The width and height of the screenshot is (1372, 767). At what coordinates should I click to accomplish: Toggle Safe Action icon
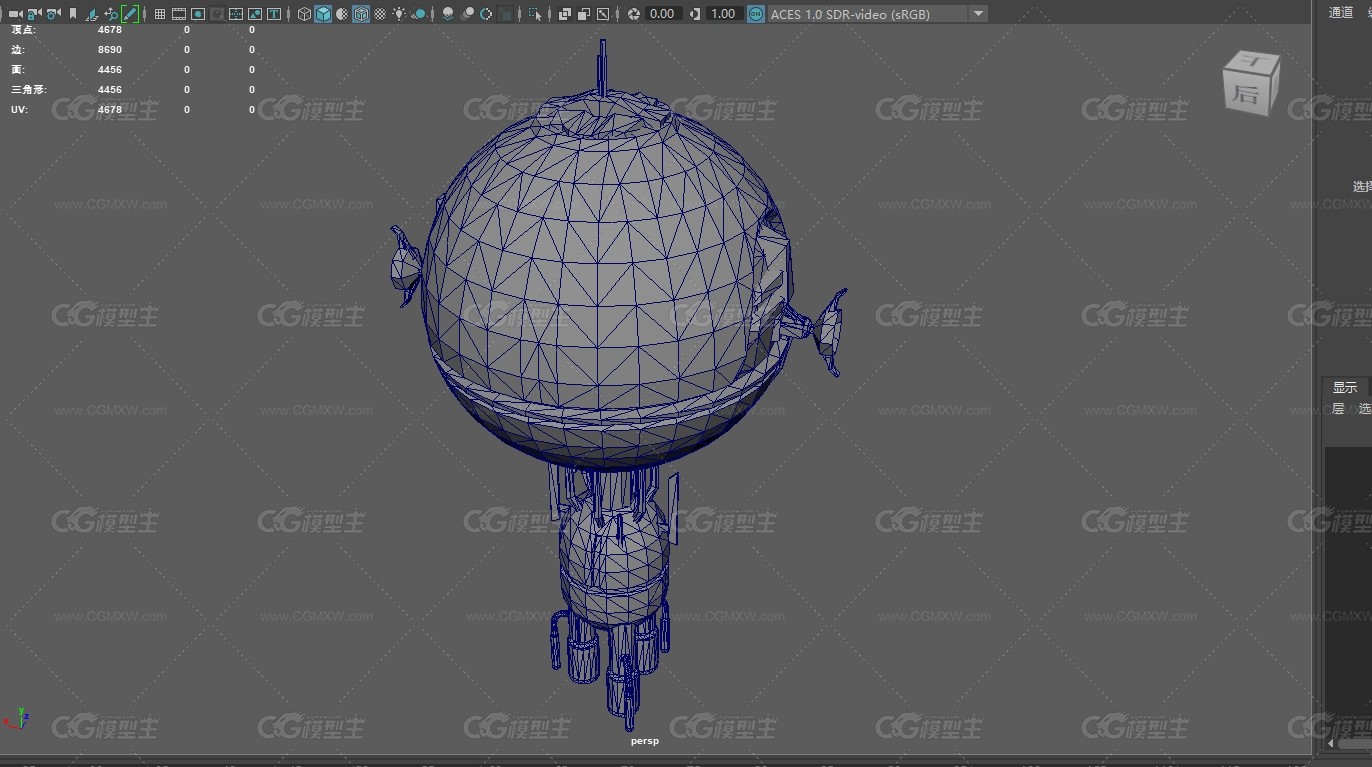click(x=255, y=14)
